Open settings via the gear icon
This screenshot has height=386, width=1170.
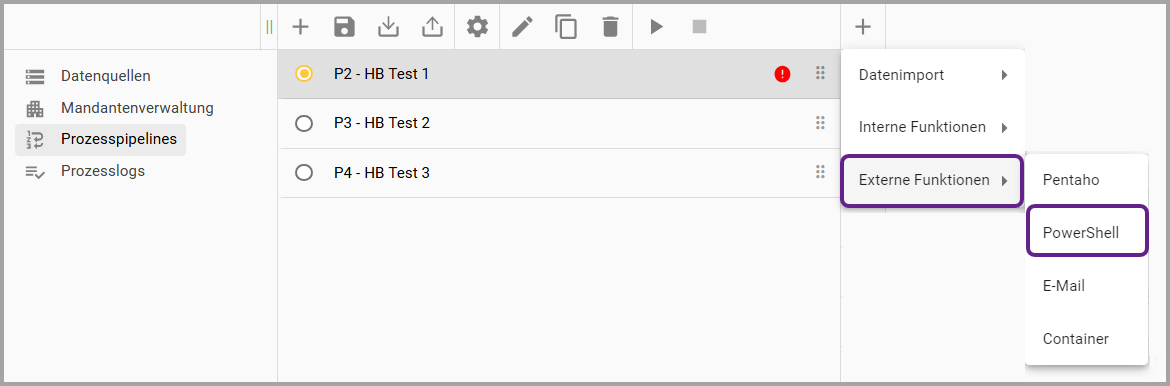(x=477, y=27)
